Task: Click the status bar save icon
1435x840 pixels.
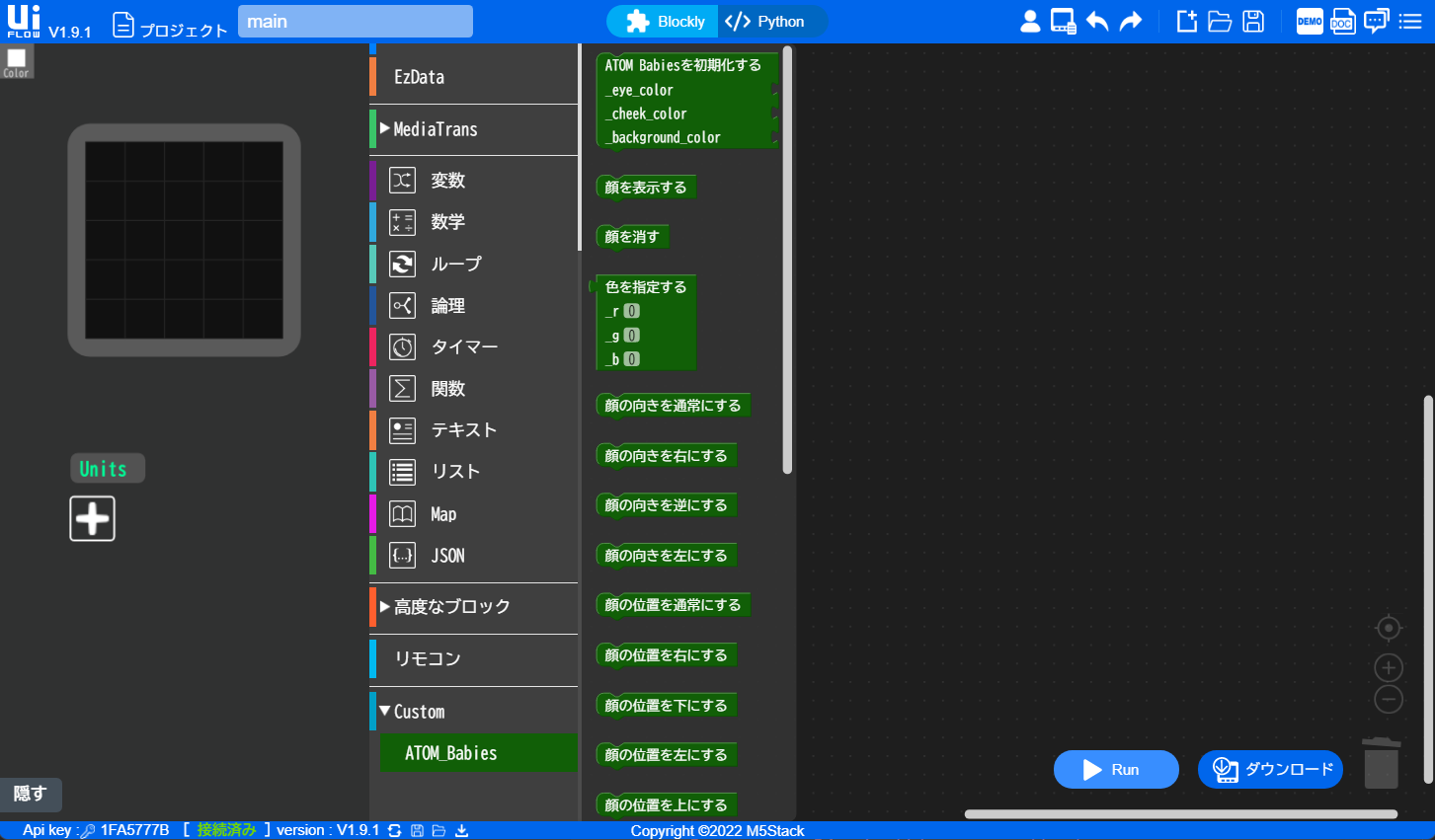Action: click(x=417, y=830)
